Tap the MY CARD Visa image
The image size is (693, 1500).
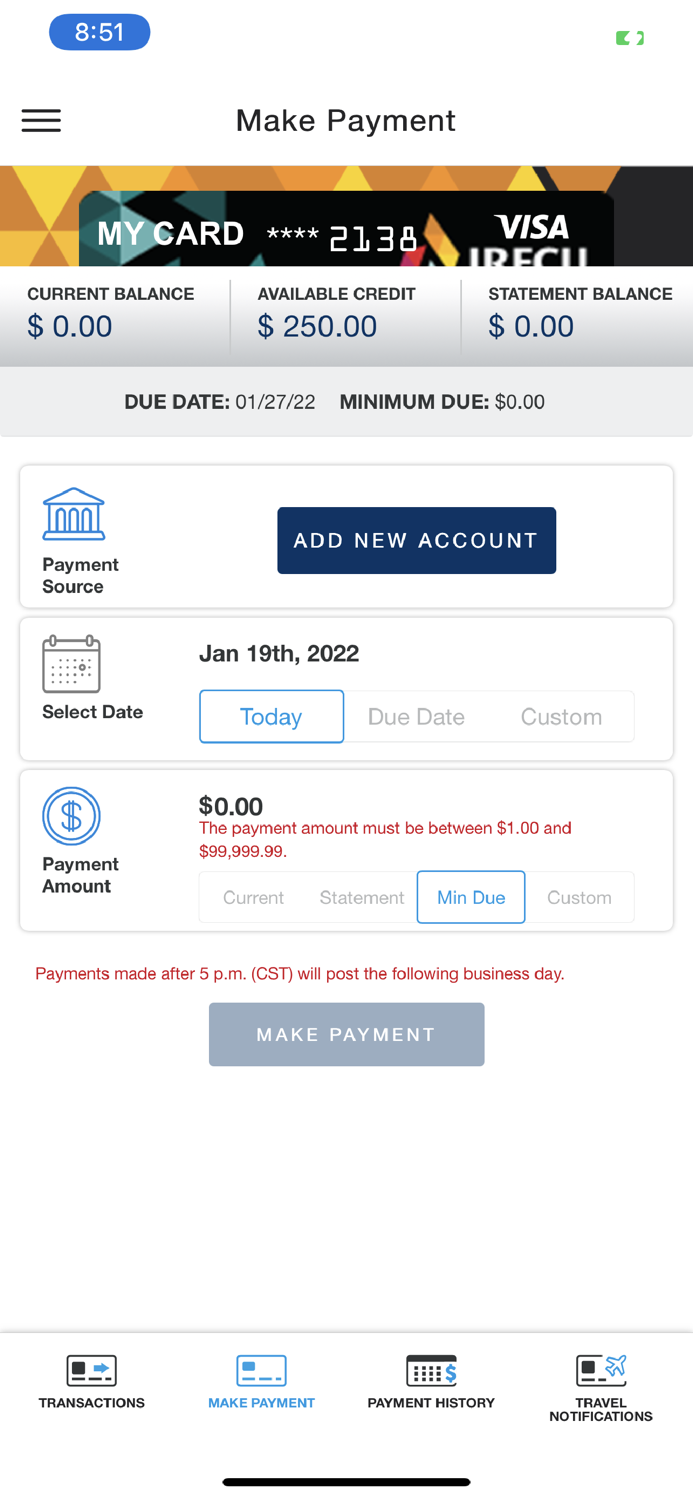pyautogui.click(x=346, y=215)
